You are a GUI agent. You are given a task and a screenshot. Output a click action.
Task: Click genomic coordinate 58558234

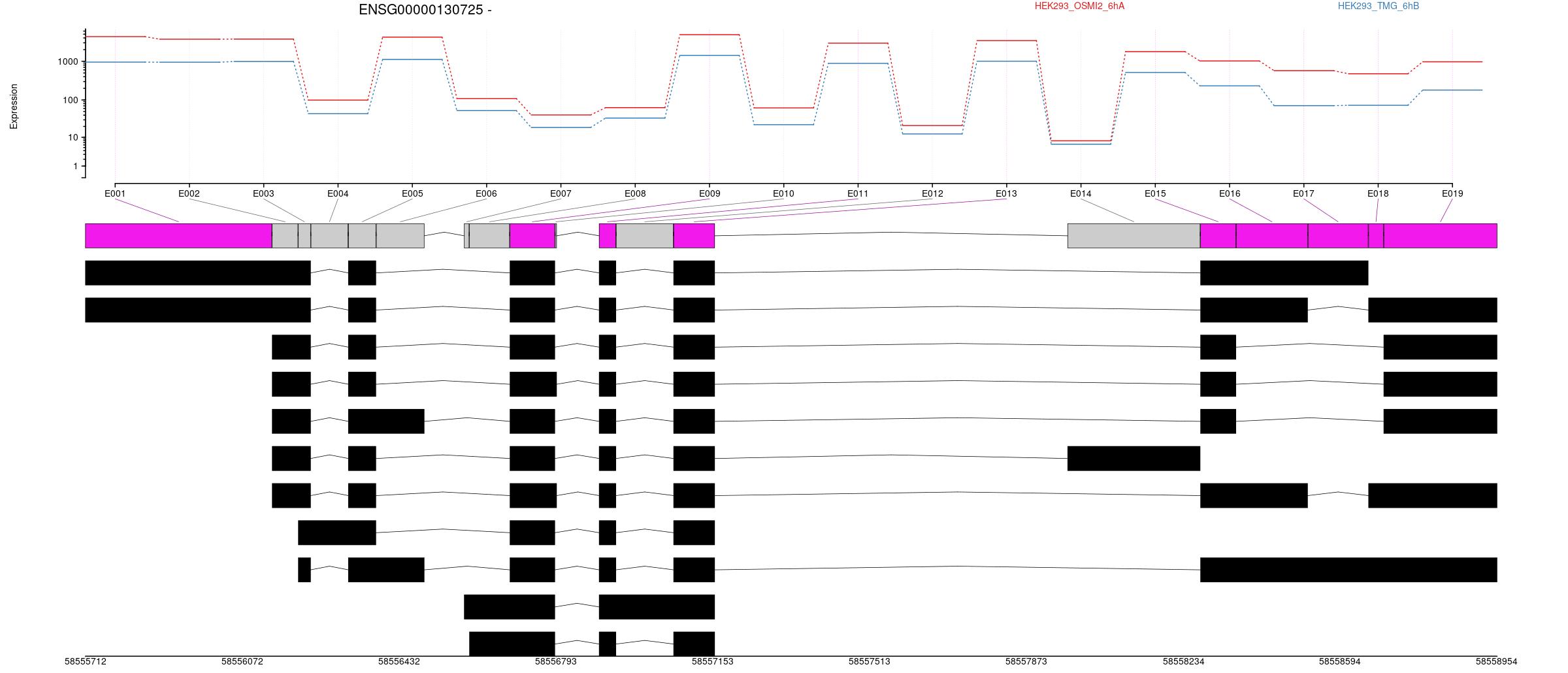point(1183,661)
